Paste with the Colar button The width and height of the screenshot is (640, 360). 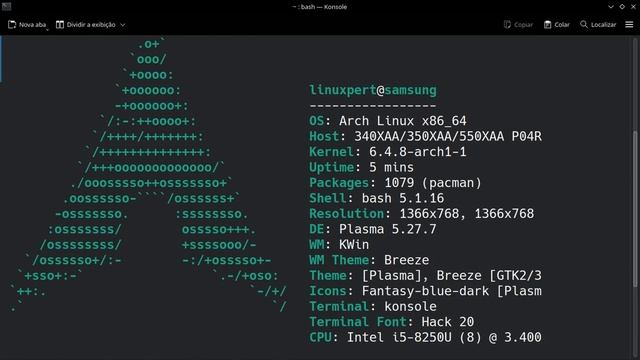click(557, 24)
